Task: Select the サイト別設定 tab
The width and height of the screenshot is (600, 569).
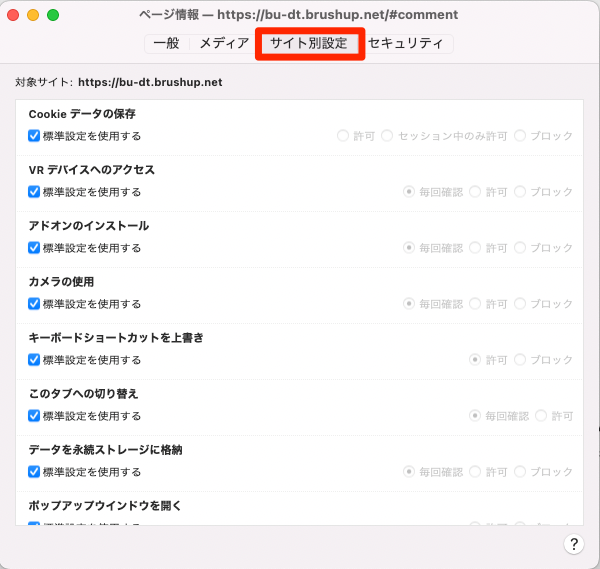Action: [308, 44]
